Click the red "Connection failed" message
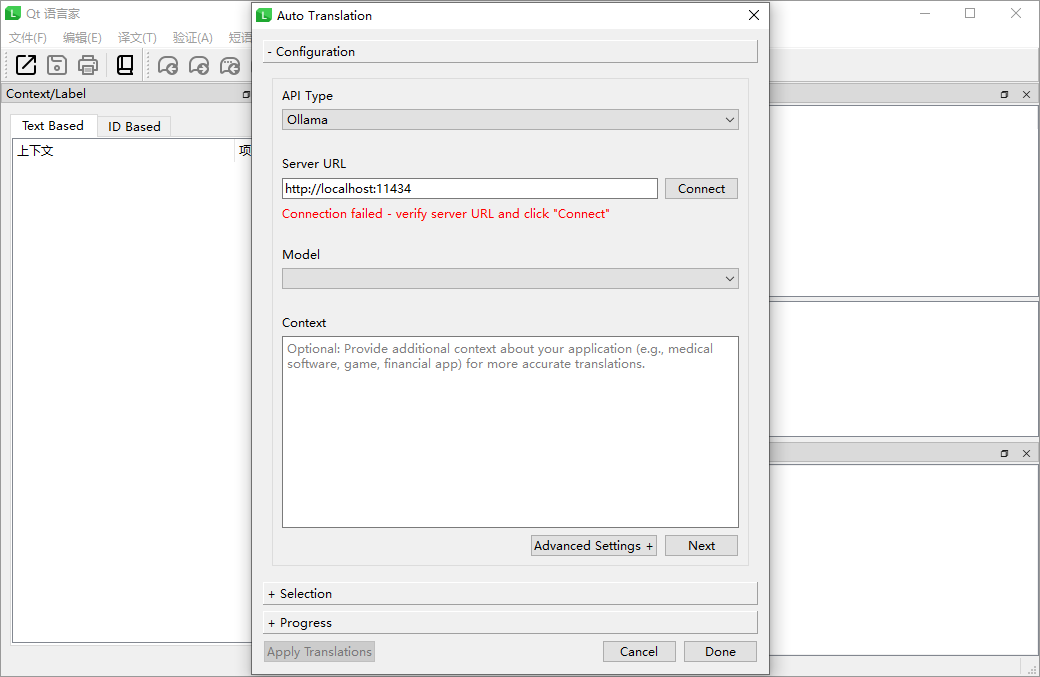Viewport: 1040px width, 677px height. 446,214
